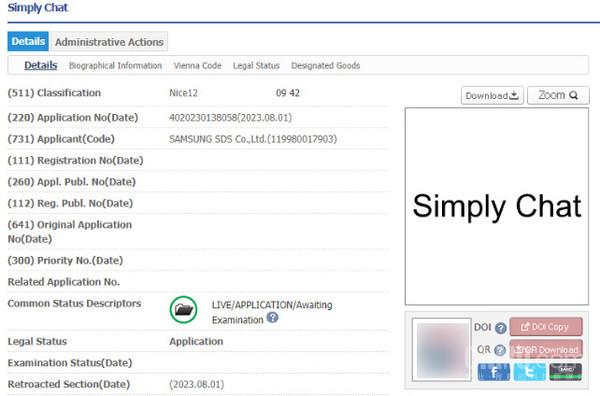Click the (511) Classification label
600x396 pixels.
tap(54, 93)
